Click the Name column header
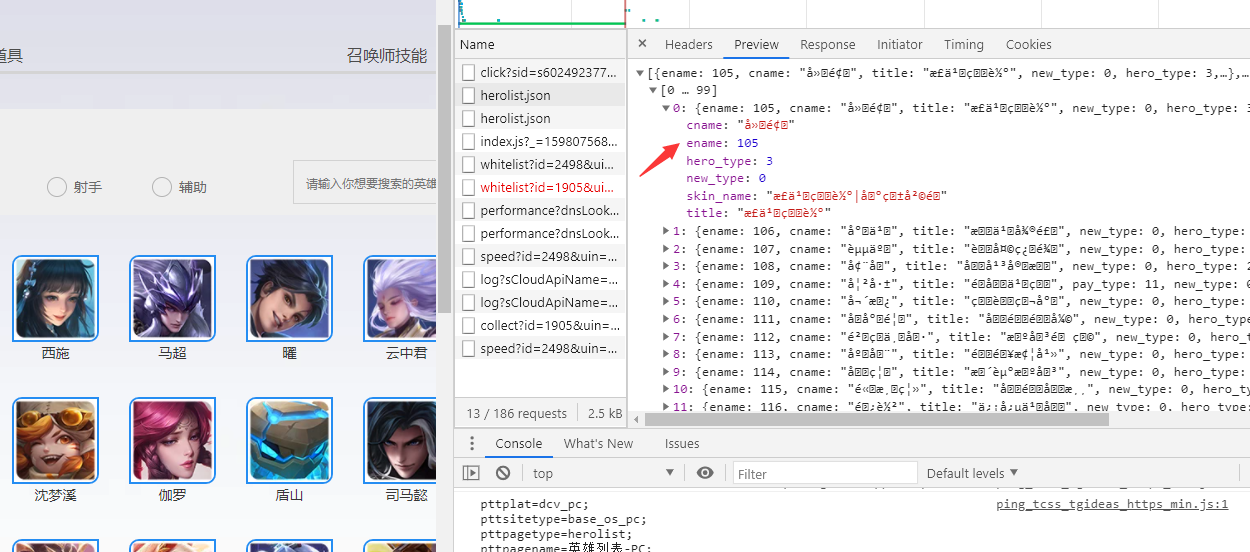Viewport: 1250px width, 552px height. [541, 44]
